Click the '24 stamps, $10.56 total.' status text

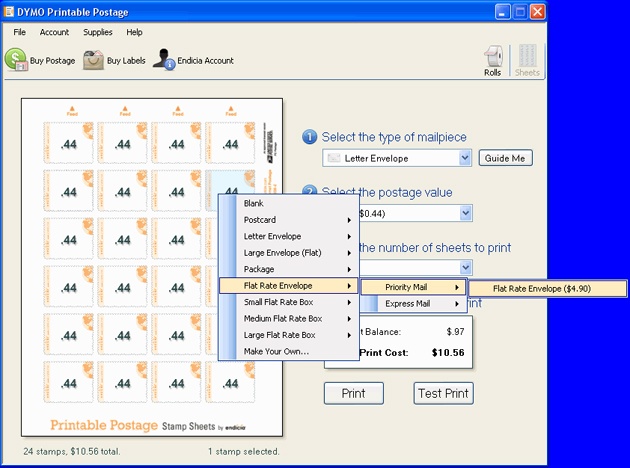point(72,452)
